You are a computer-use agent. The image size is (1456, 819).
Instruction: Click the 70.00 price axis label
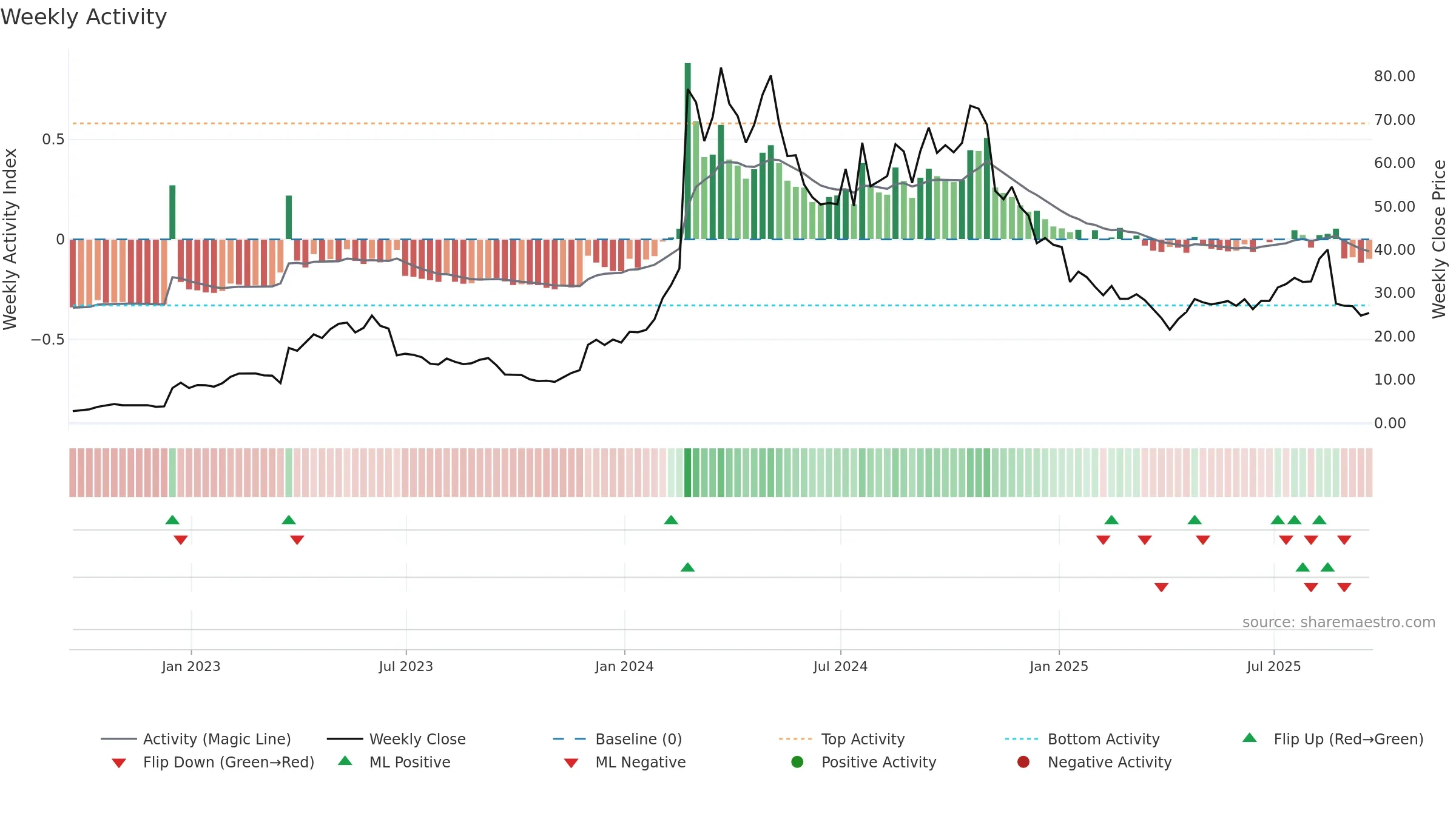coord(1395,120)
